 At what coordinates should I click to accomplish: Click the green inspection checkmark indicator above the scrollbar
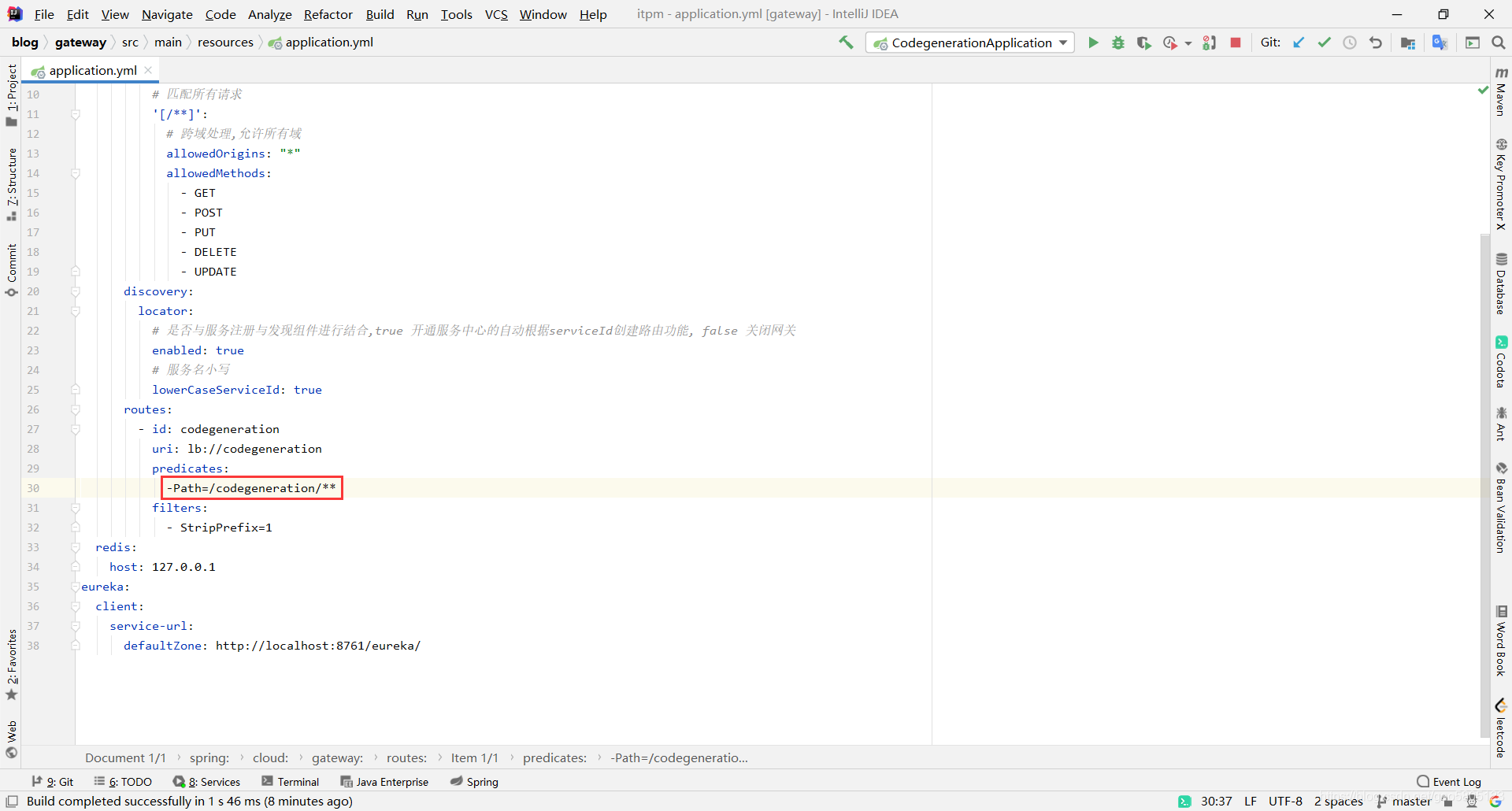click(1484, 91)
